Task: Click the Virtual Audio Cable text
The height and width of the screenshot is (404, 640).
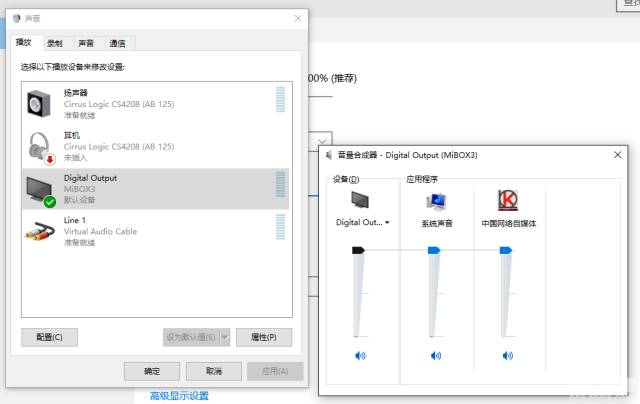Action: point(100,231)
